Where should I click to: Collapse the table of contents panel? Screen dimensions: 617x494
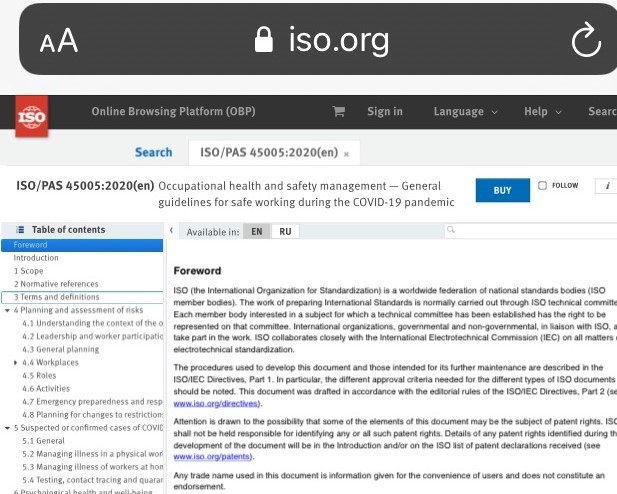(x=169, y=230)
